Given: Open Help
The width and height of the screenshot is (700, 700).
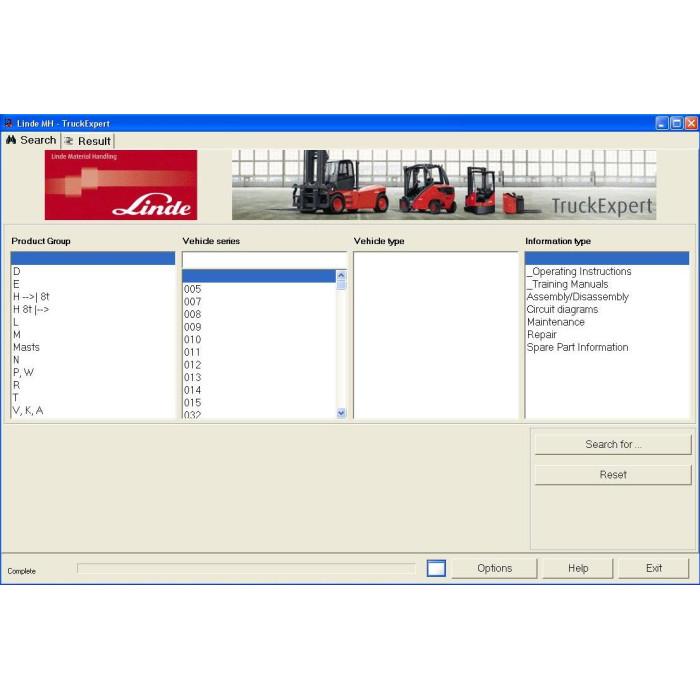Looking at the screenshot, I should click(x=578, y=568).
